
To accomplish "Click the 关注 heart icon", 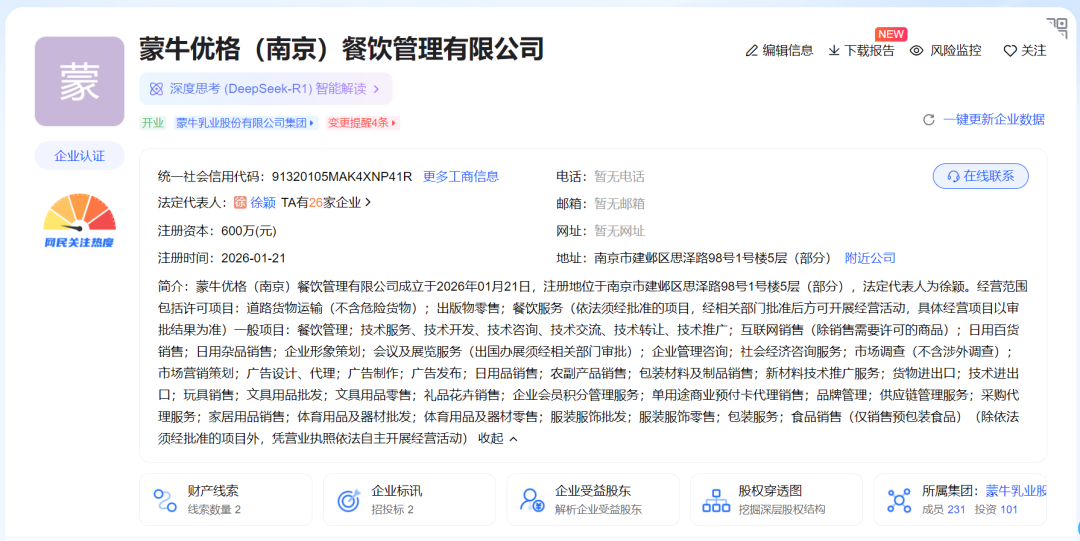I will (1010, 51).
